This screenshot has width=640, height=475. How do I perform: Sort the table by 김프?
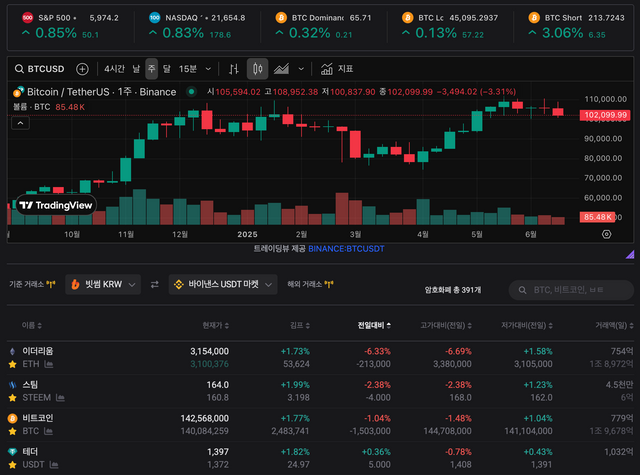(x=300, y=325)
